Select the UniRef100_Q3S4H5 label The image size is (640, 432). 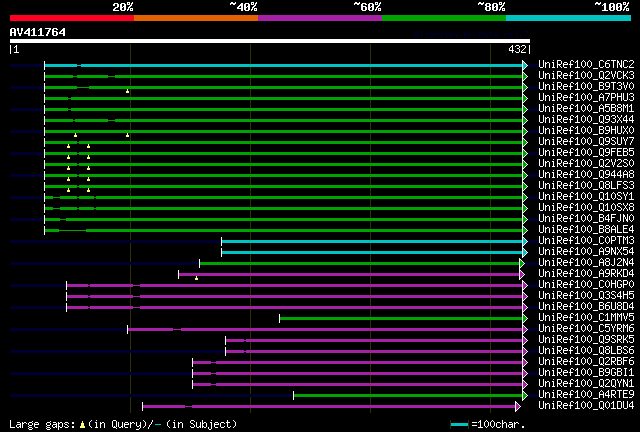(x=586, y=296)
